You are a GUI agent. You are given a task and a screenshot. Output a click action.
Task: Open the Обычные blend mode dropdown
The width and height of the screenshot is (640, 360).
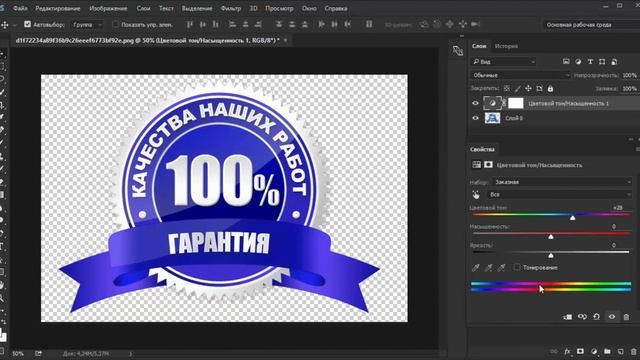520,75
